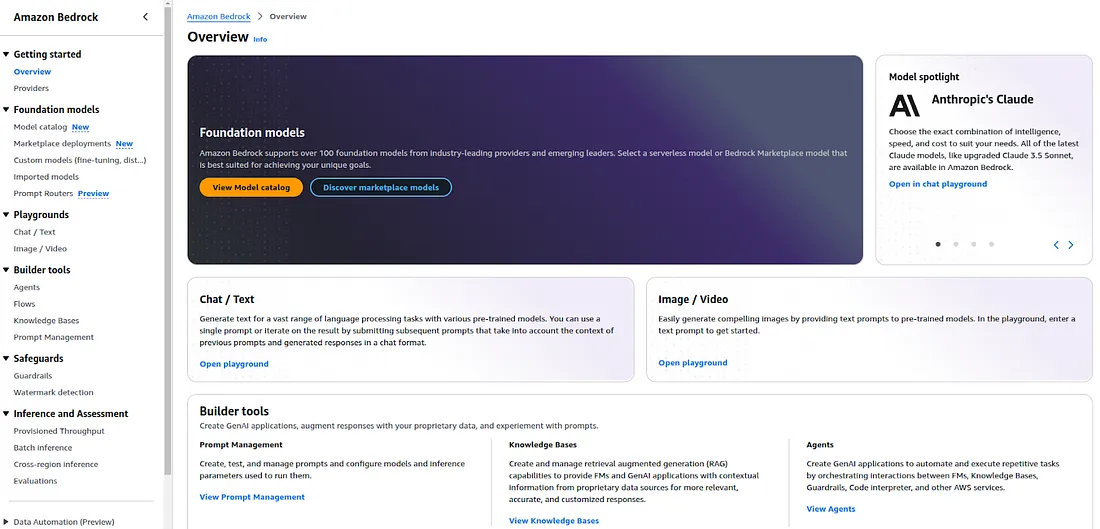Click the Model spotlight label
Image resolution: width=1100 pixels, height=529 pixels.
924,77
